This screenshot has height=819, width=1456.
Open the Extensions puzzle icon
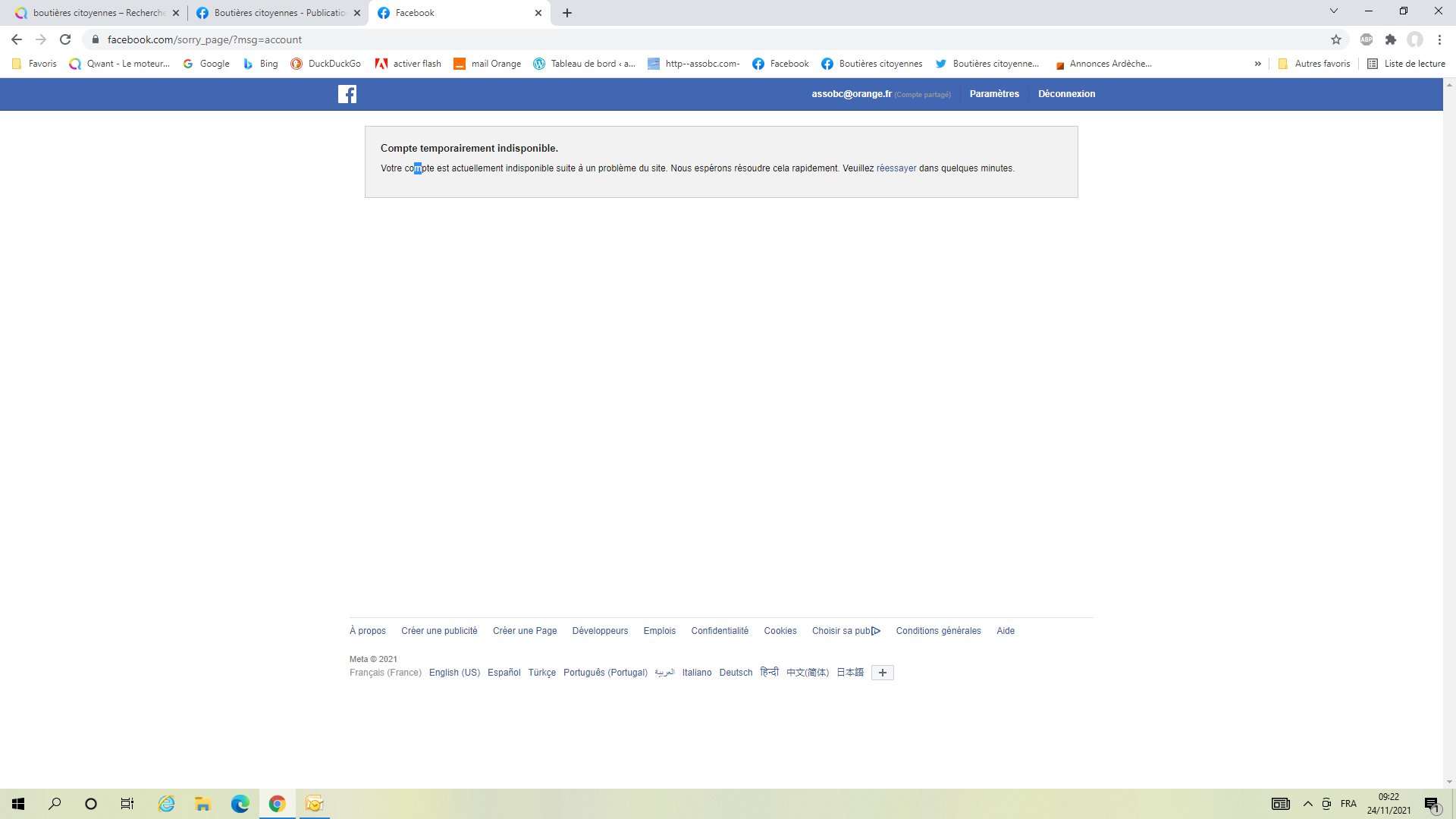click(x=1391, y=39)
